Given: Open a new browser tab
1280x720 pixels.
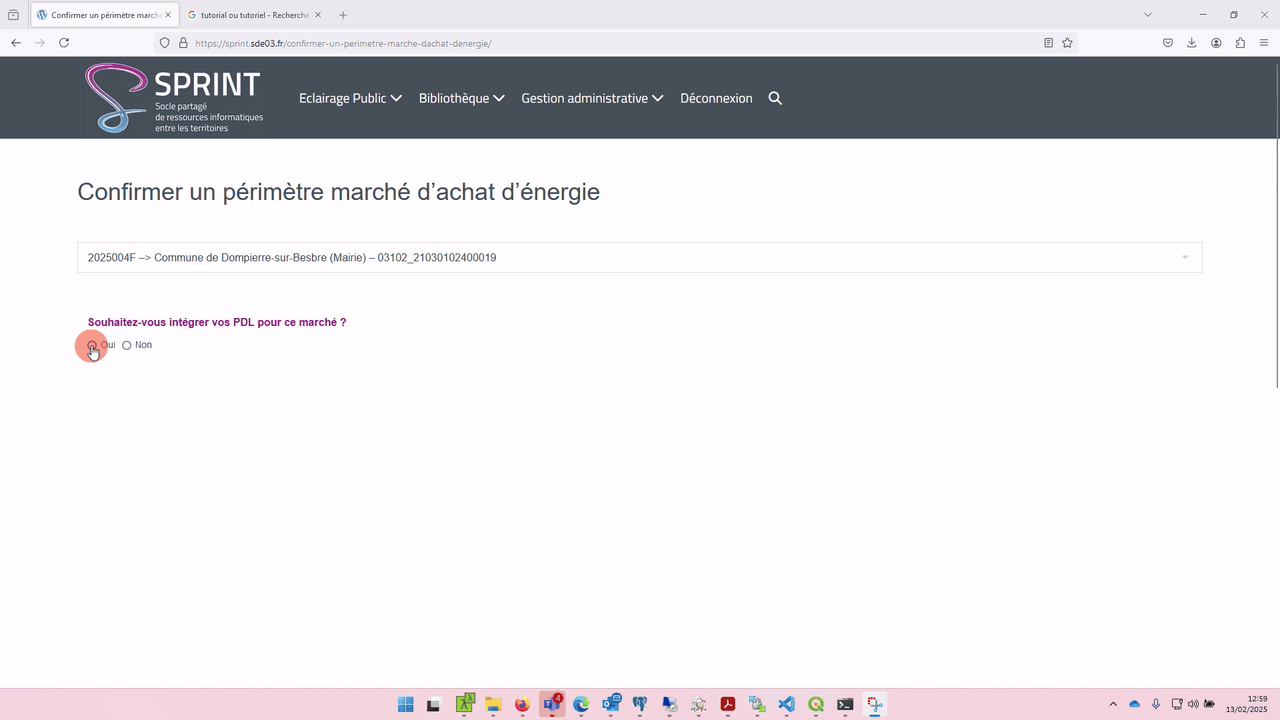Looking at the screenshot, I should pyautogui.click(x=343, y=15).
